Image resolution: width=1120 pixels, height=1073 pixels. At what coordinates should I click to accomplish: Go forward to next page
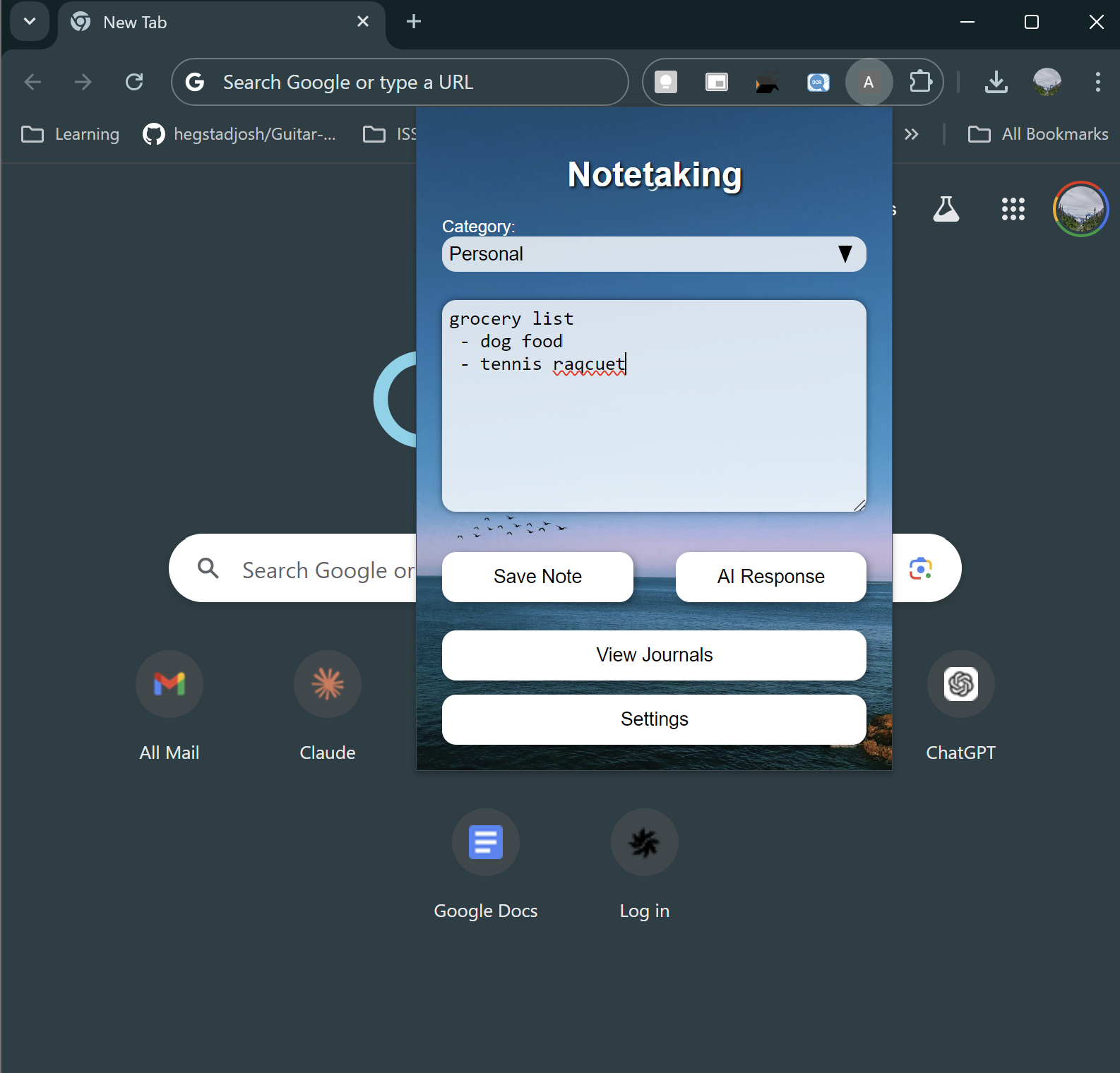pos(83,82)
